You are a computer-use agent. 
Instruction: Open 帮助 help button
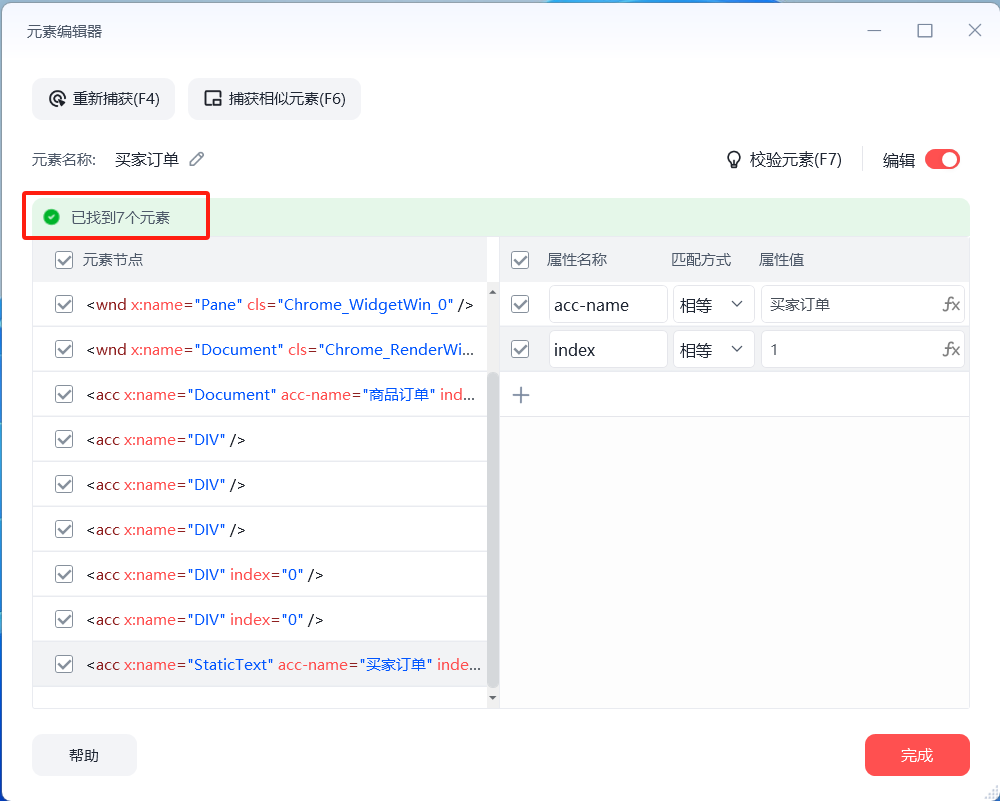tap(84, 755)
